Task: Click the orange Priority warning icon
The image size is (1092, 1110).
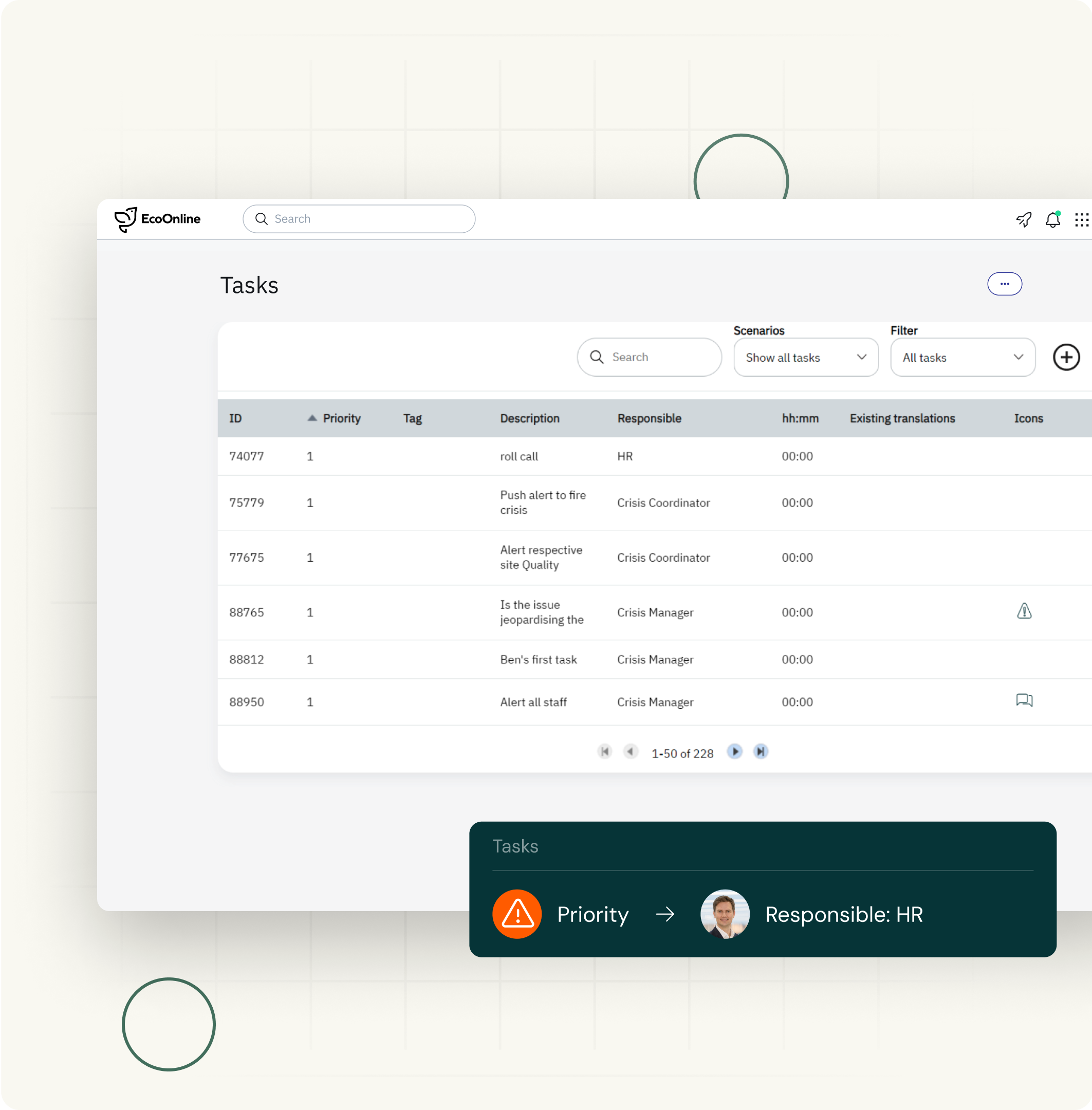Action: [517, 914]
